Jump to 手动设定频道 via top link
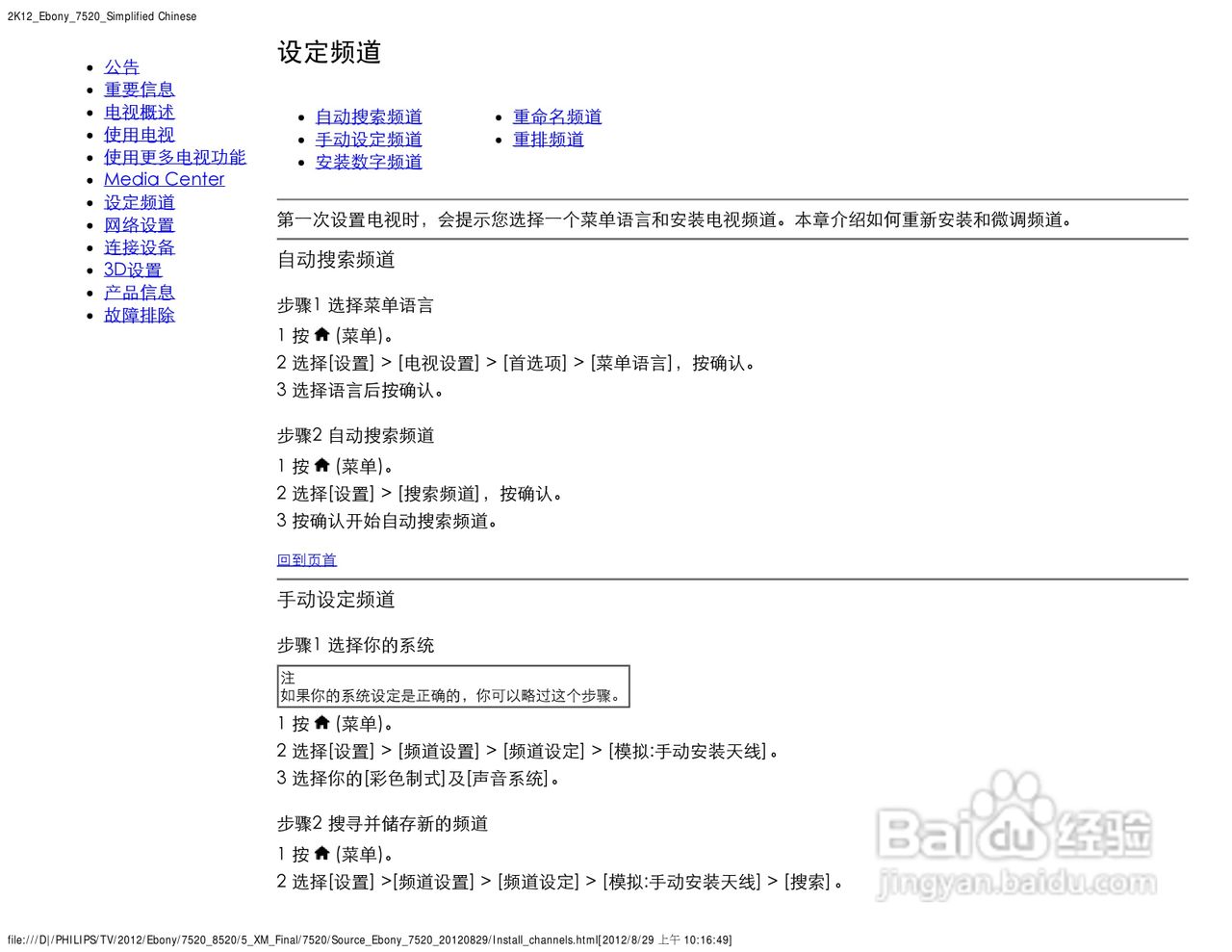The width and height of the screenshot is (1232, 952). (369, 140)
